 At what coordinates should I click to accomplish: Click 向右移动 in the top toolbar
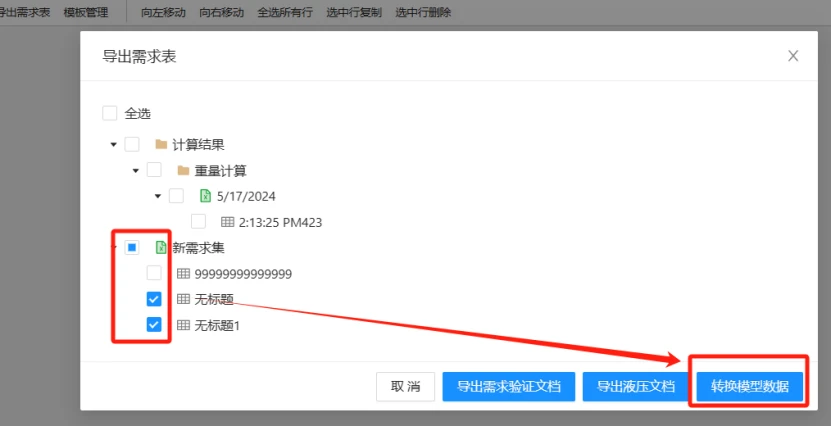222,12
